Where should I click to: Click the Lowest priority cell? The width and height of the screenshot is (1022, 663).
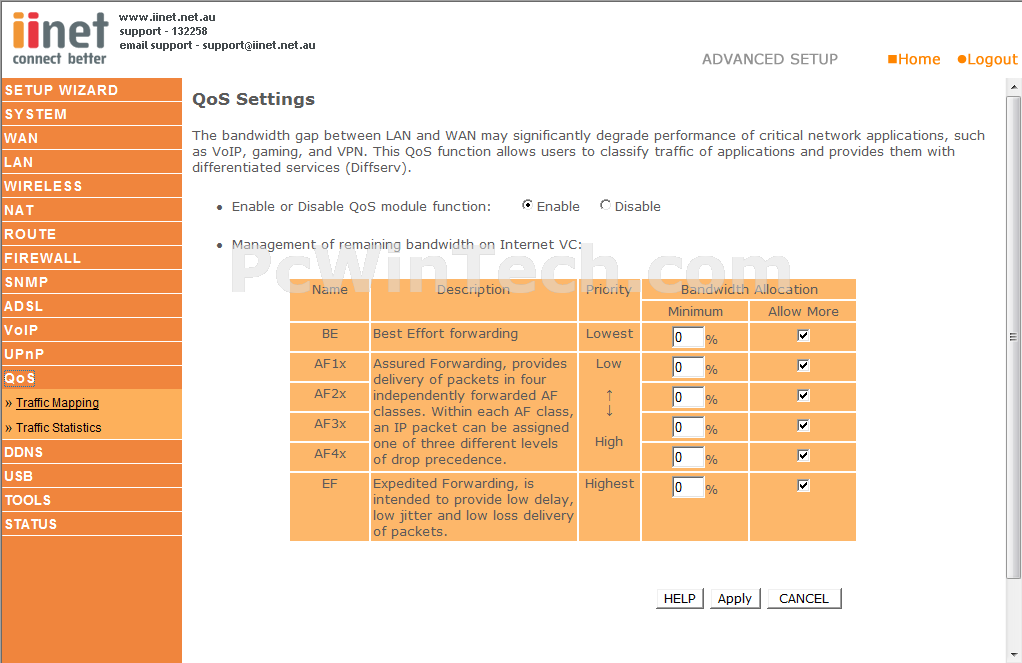pyautogui.click(x=609, y=337)
